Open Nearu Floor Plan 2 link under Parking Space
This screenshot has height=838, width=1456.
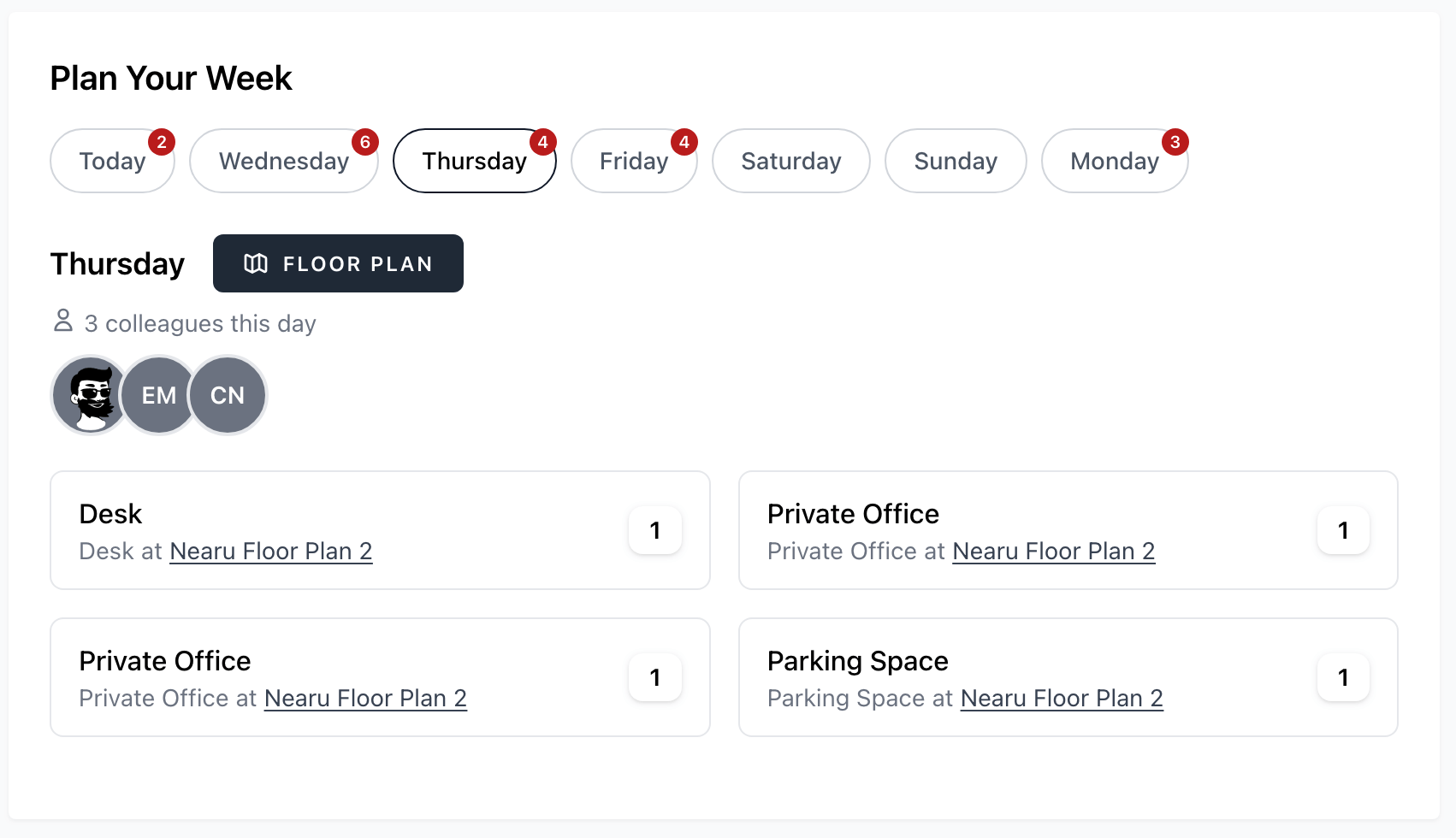[x=1062, y=699]
